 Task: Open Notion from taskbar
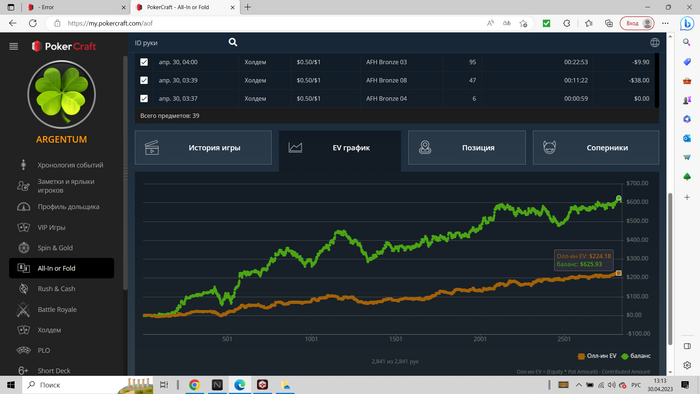tap(217, 385)
